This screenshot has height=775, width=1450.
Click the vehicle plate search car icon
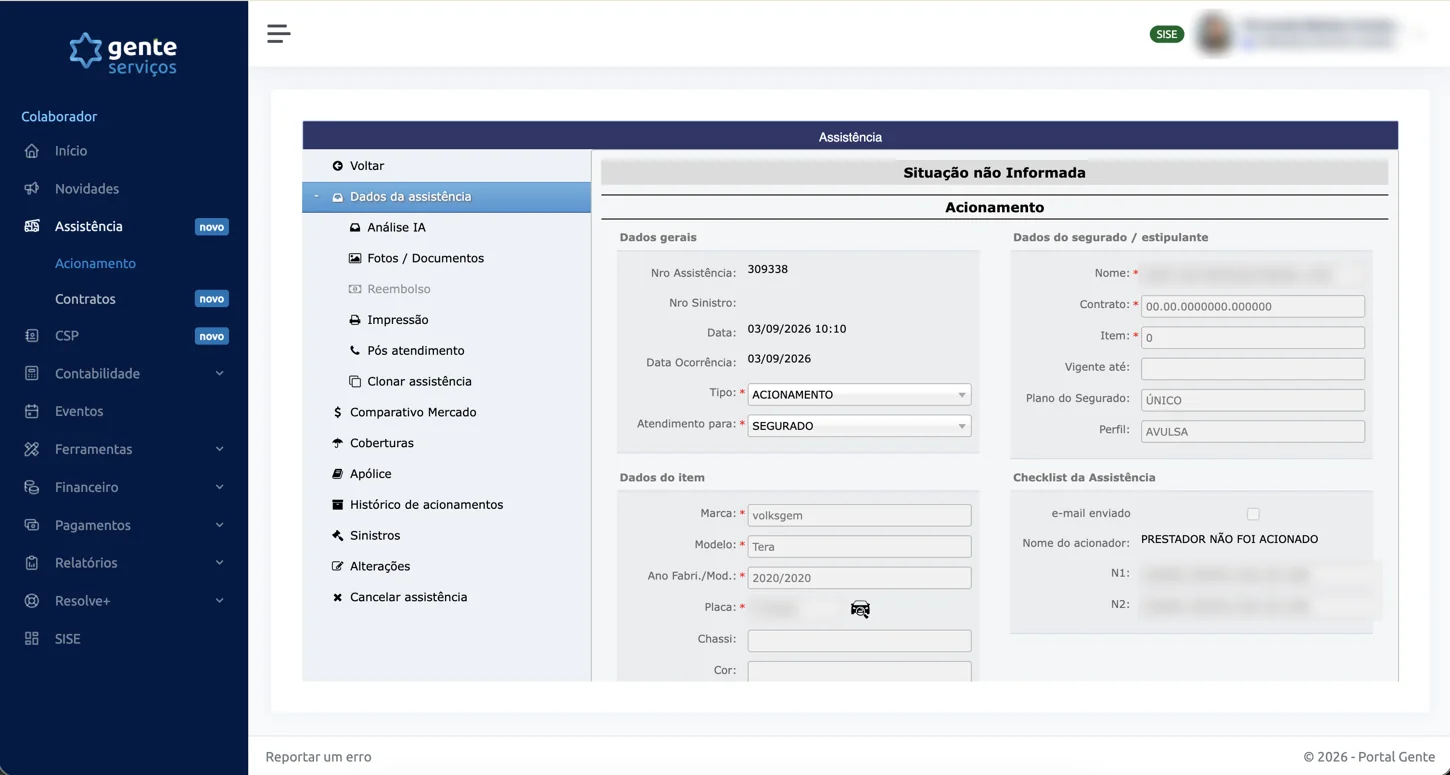pyautogui.click(x=860, y=610)
